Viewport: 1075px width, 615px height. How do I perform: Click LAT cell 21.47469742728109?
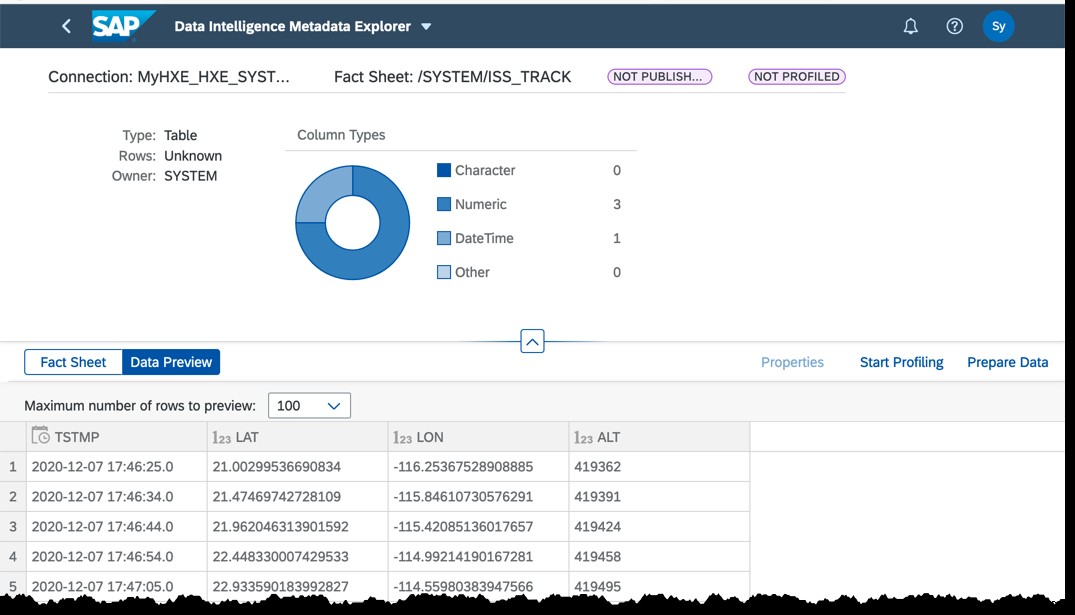click(x=298, y=496)
